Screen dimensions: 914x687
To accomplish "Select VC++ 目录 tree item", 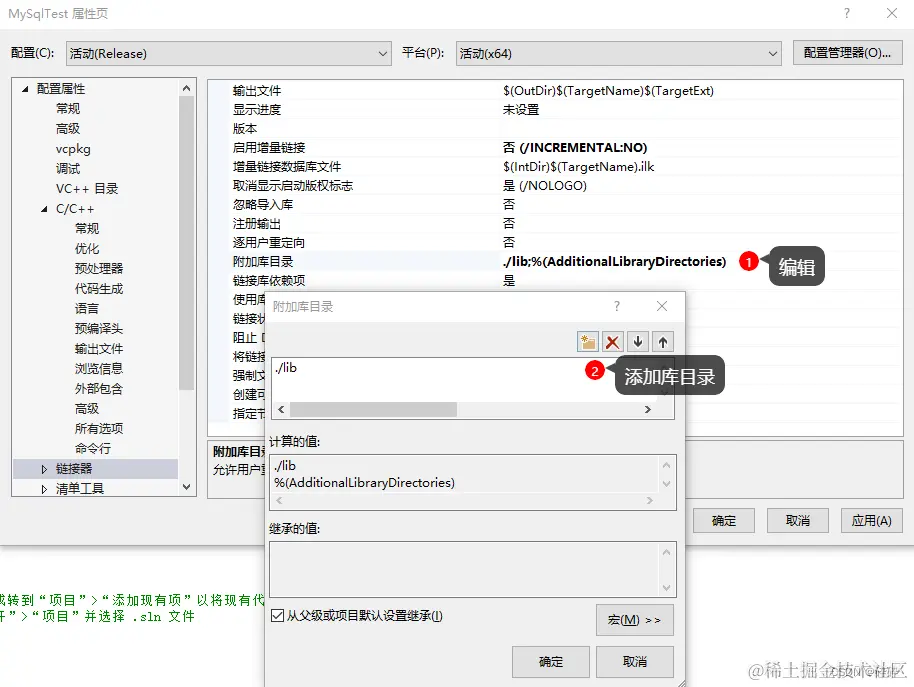I will click(87, 189).
